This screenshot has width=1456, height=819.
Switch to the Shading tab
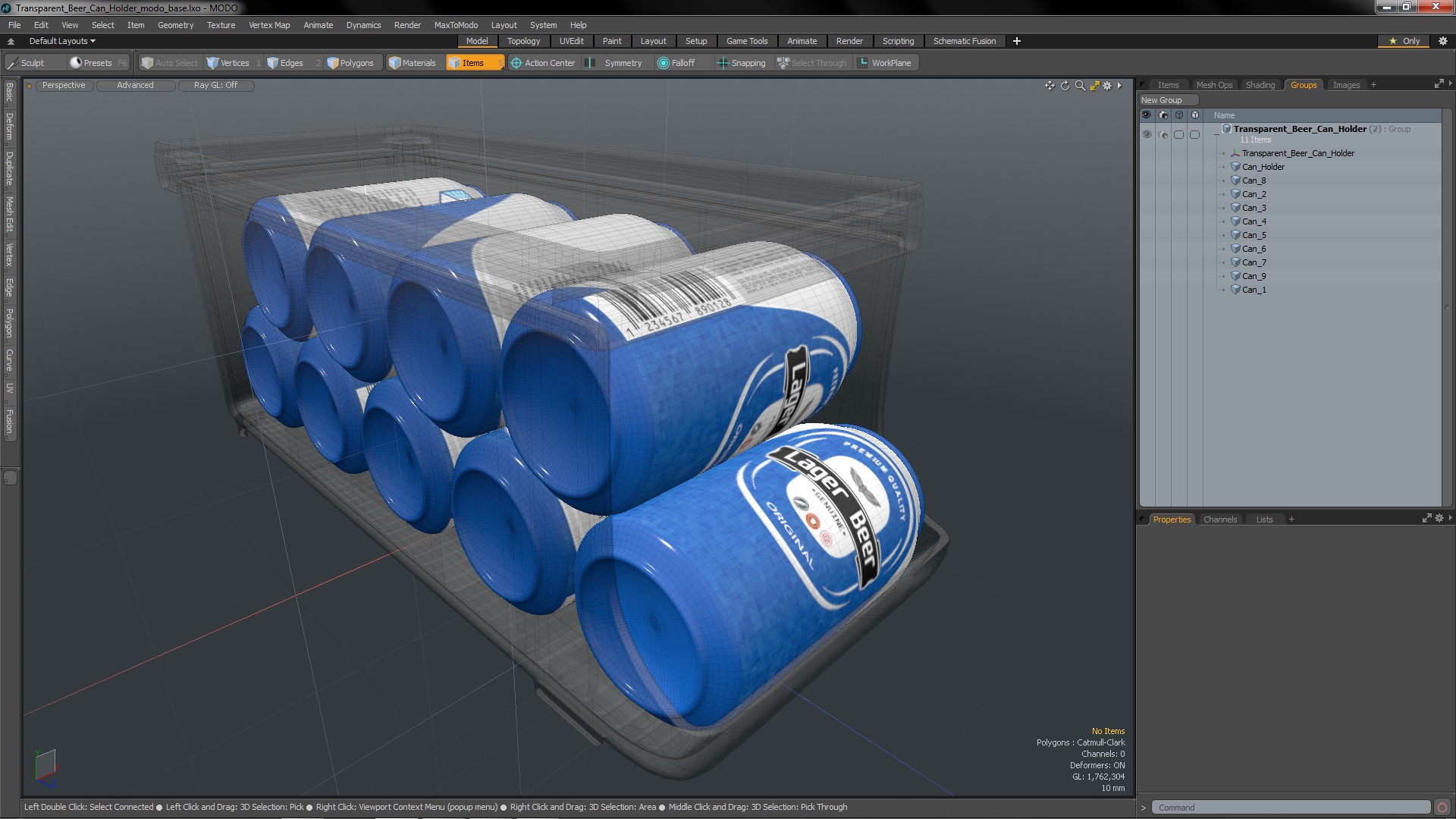[1260, 85]
